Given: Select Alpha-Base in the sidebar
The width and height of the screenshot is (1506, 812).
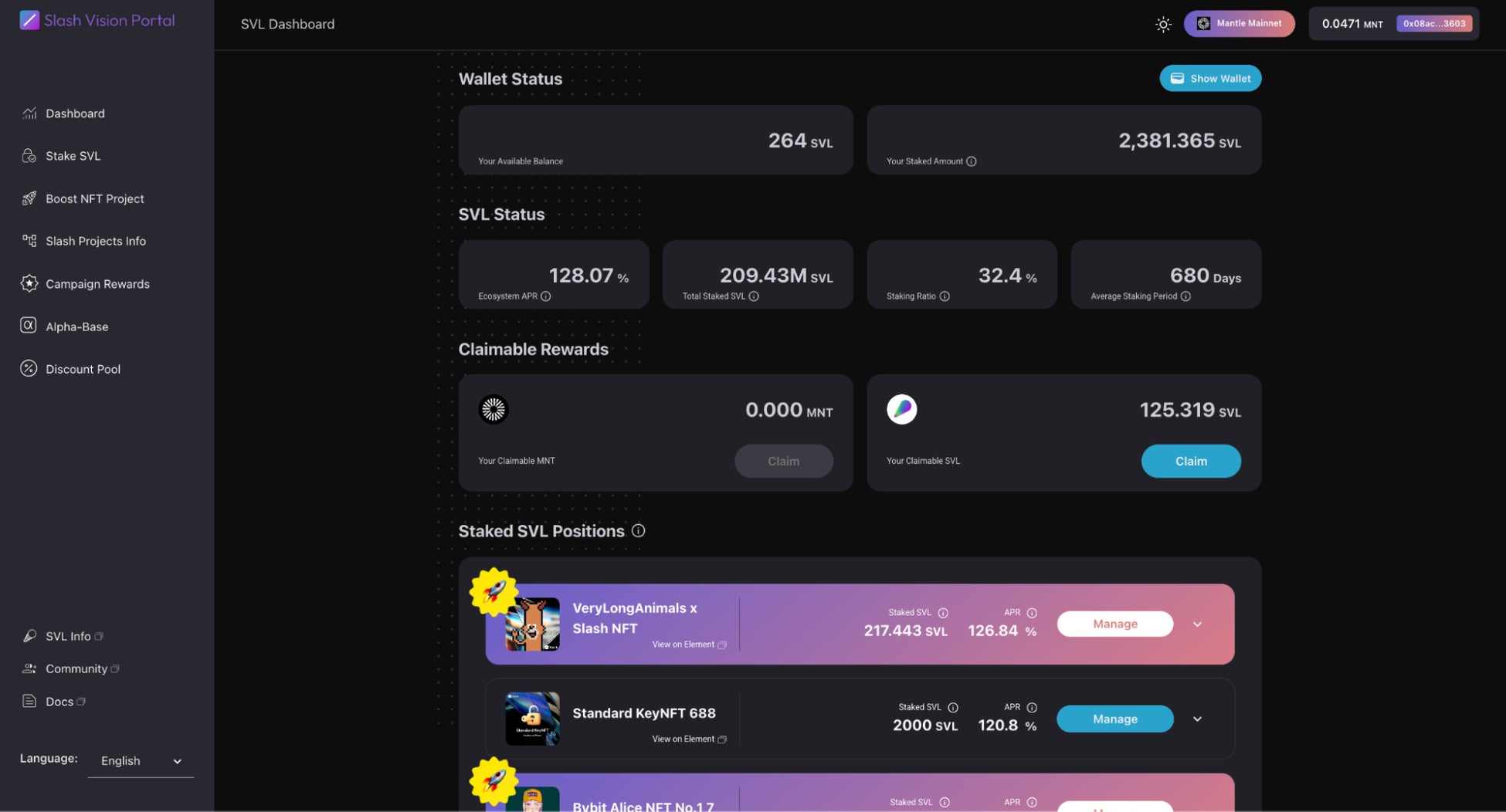Looking at the screenshot, I should pos(76,326).
